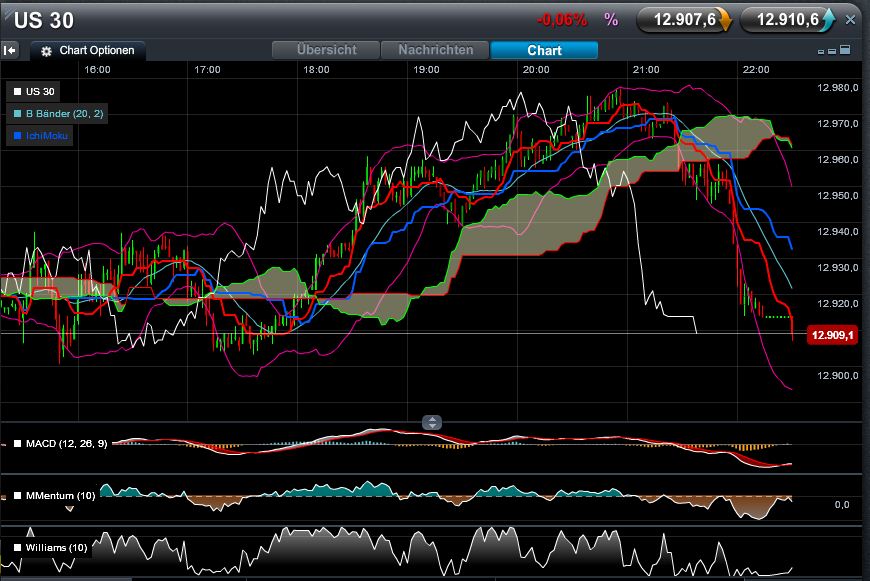Click the blue up arrow on buy price

coord(828,20)
